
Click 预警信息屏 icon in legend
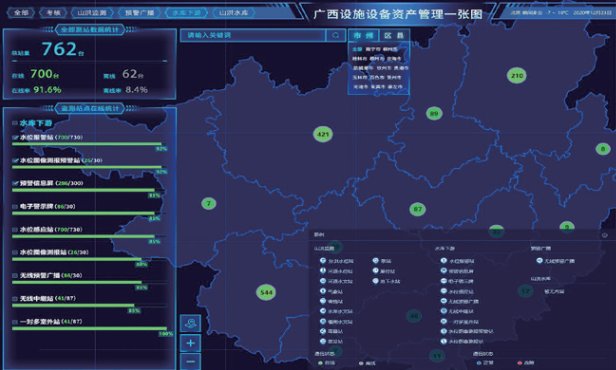point(444,271)
